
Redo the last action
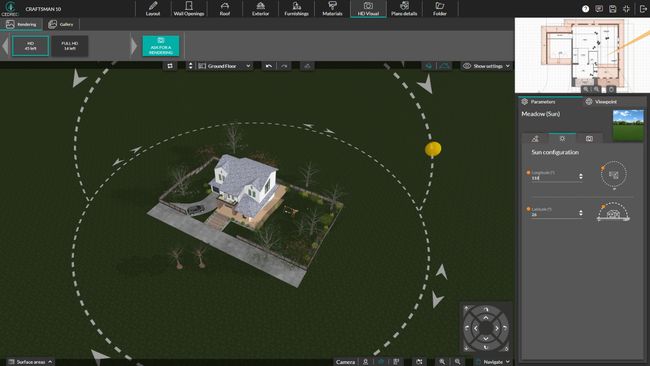click(x=284, y=66)
